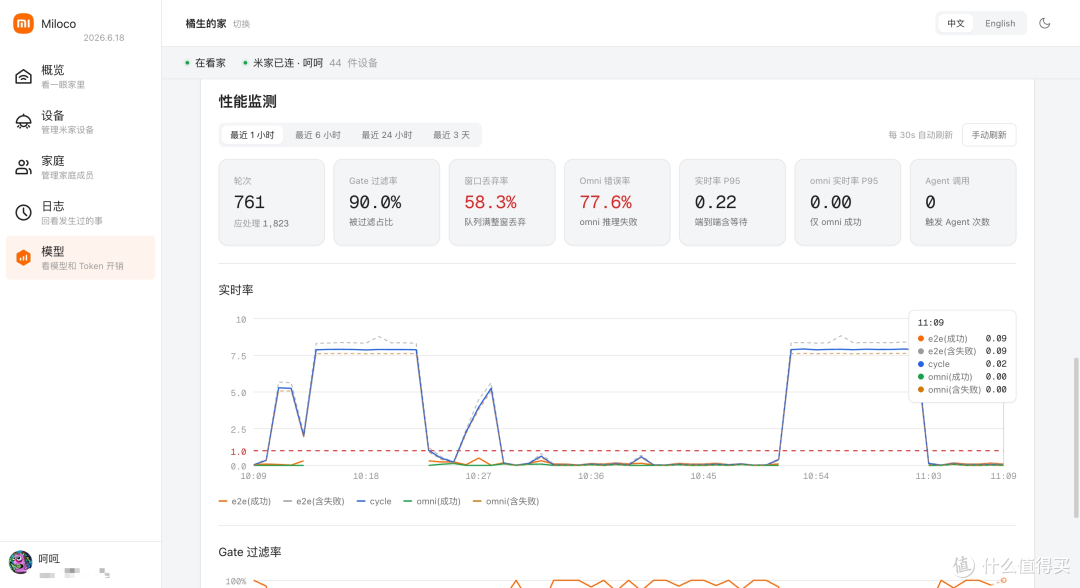The image size is (1080, 588).
Task: Click the 呵呵 username at bottom
Action: tap(49, 558)
